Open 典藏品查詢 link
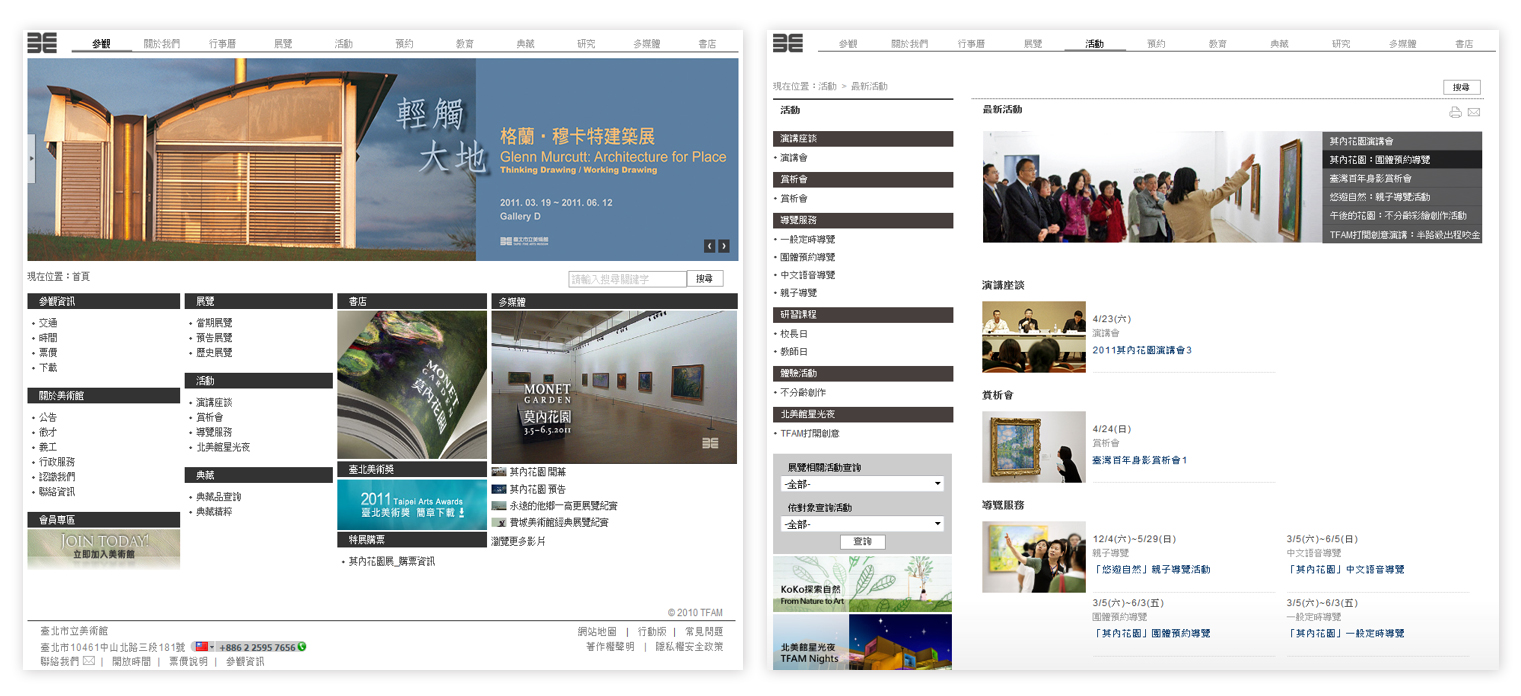Screen dimensions: 1521x696 point(218,497)
